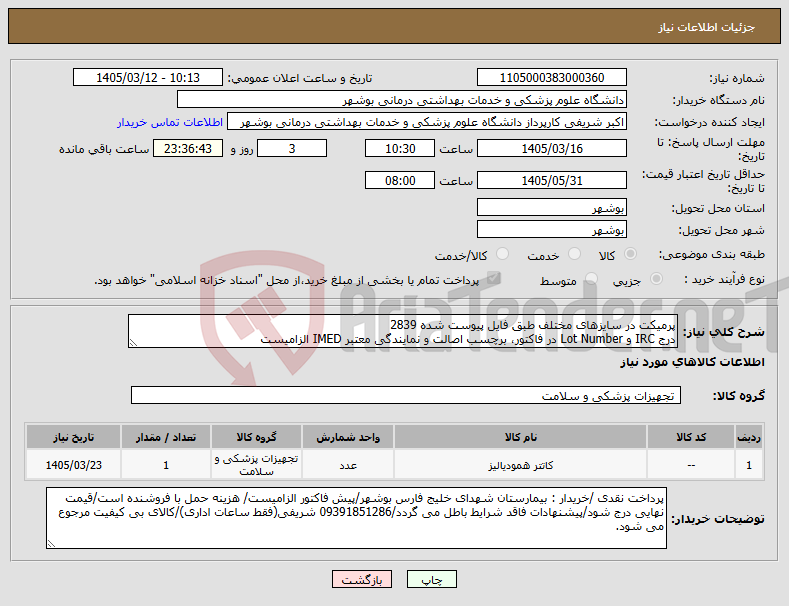The image size is (789, 606).
Task: Toggle the Islamic treasury payment checkbox
Action: [493, 278]
